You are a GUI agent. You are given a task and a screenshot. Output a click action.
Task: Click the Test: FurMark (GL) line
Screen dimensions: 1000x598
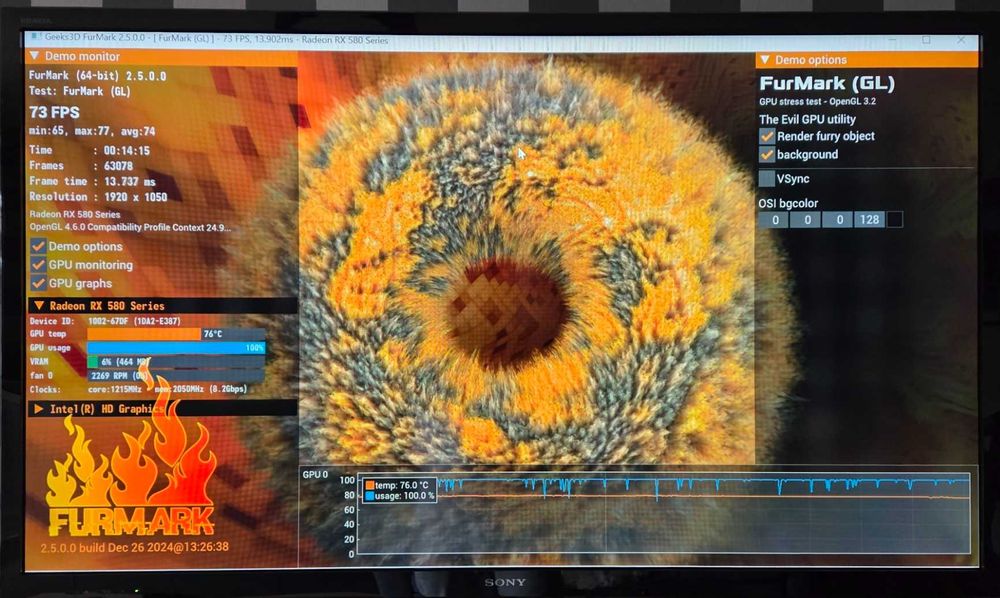pyautogui.click(x=80, y=91)
